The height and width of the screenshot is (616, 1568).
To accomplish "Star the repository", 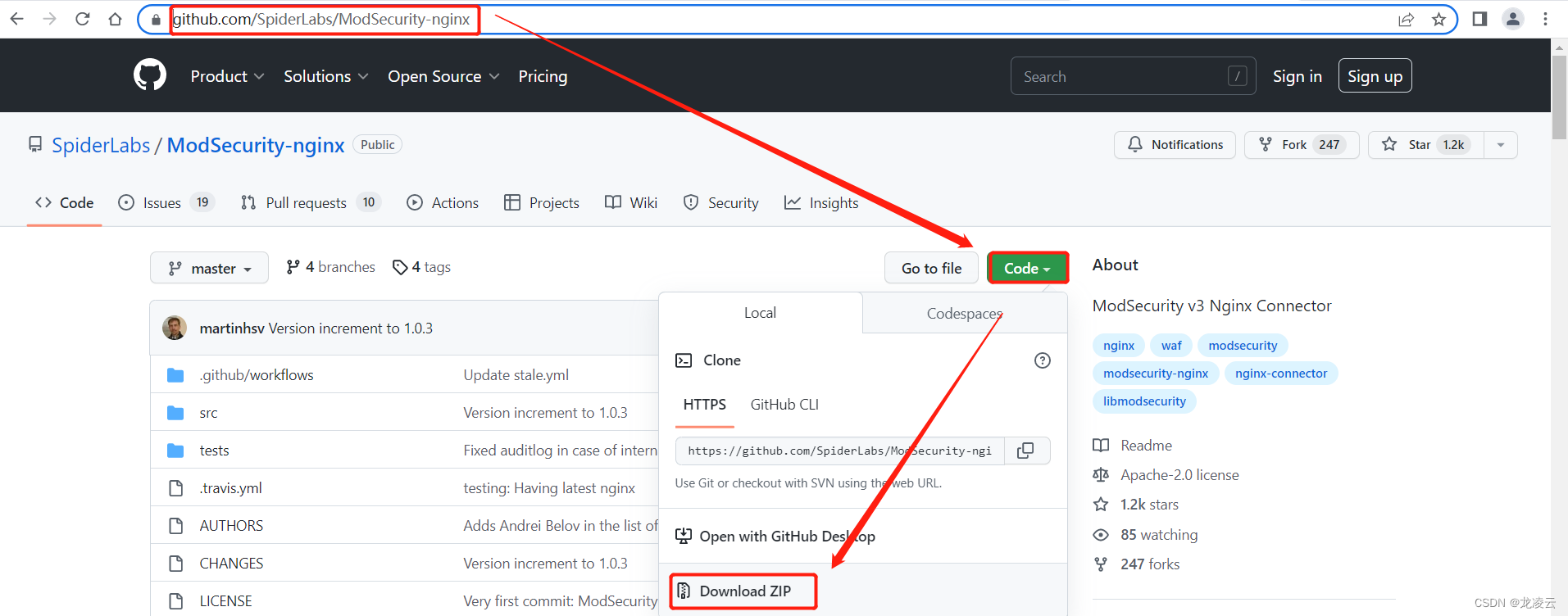I will tap(1426, 145).
